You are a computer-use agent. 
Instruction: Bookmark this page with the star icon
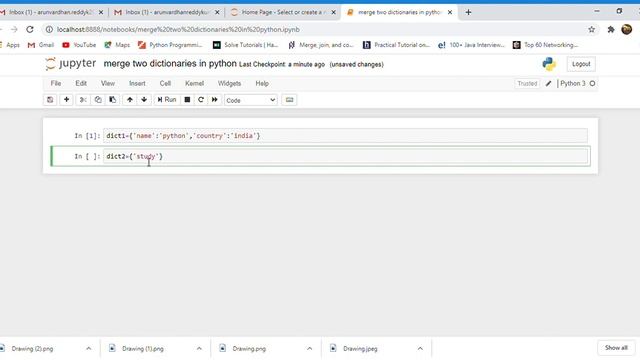point(591,29)
